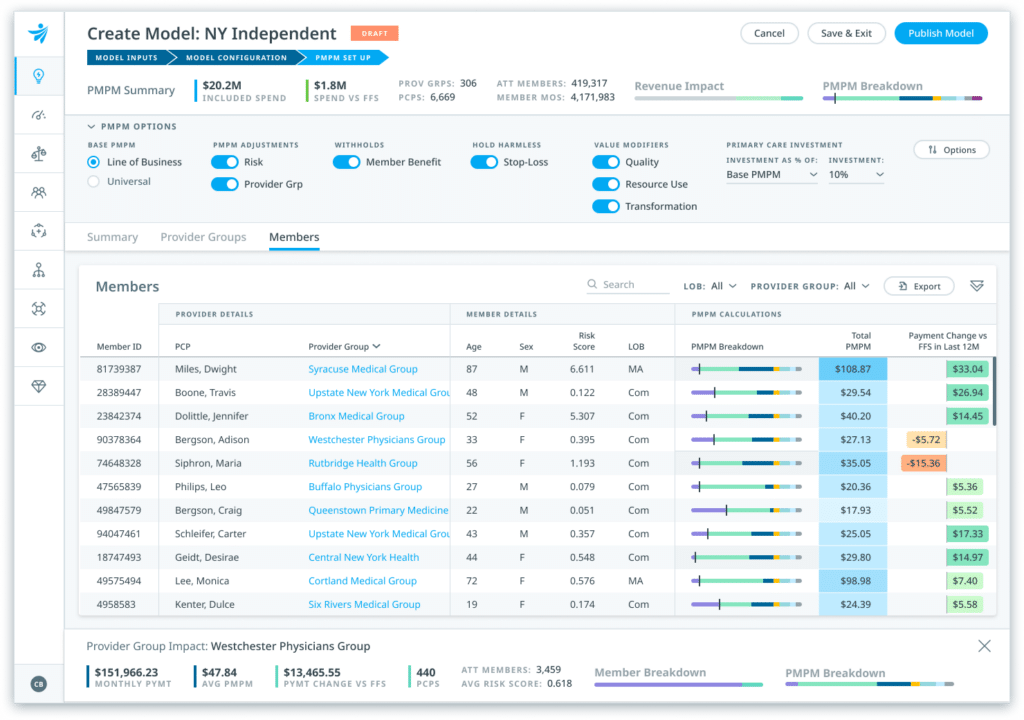Turn off the Quality value modifier
1024x720 pixels.
[605, 161]
